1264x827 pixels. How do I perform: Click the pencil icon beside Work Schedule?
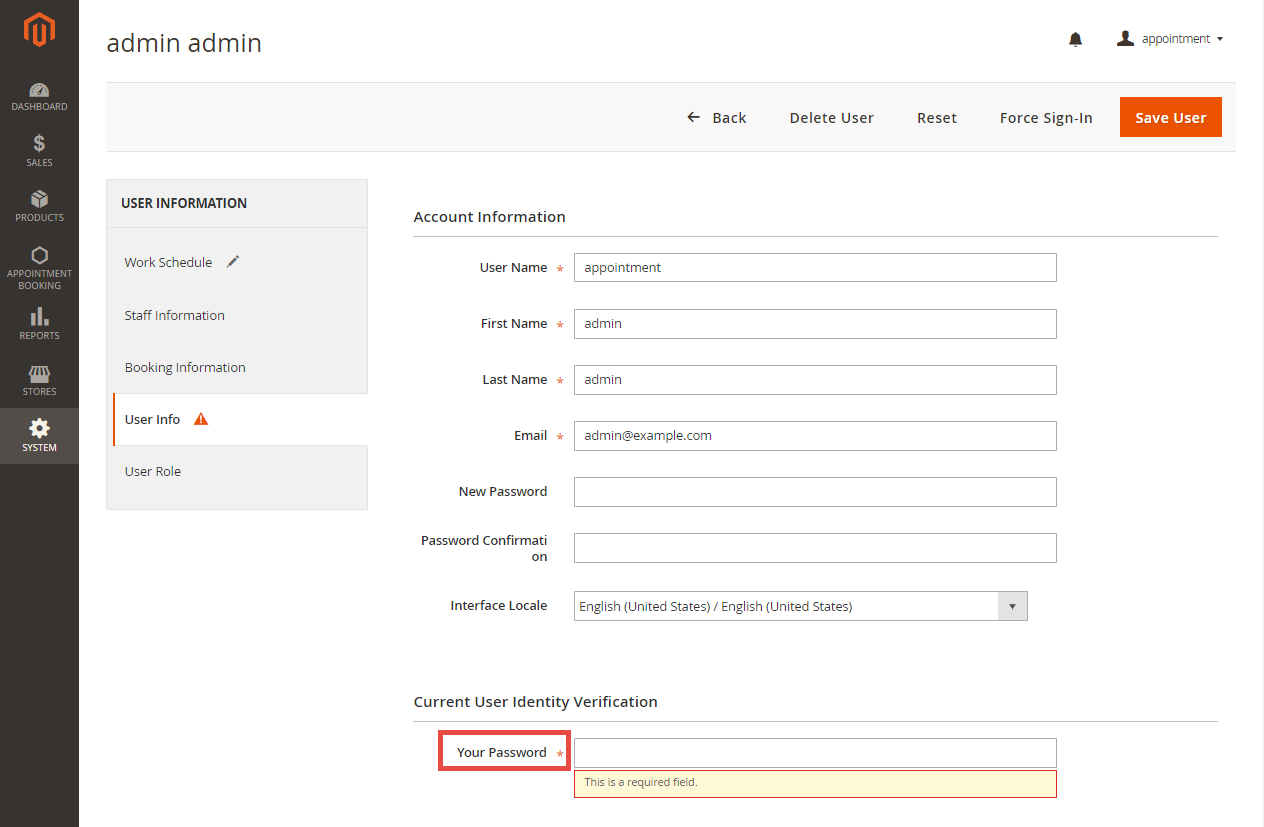[233, 262]
